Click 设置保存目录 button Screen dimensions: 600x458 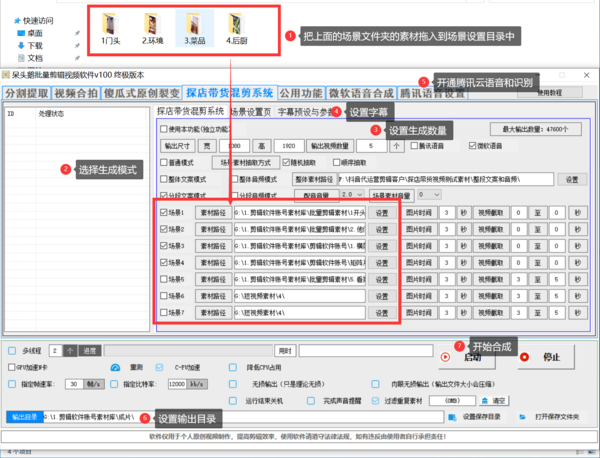[480, 416]
